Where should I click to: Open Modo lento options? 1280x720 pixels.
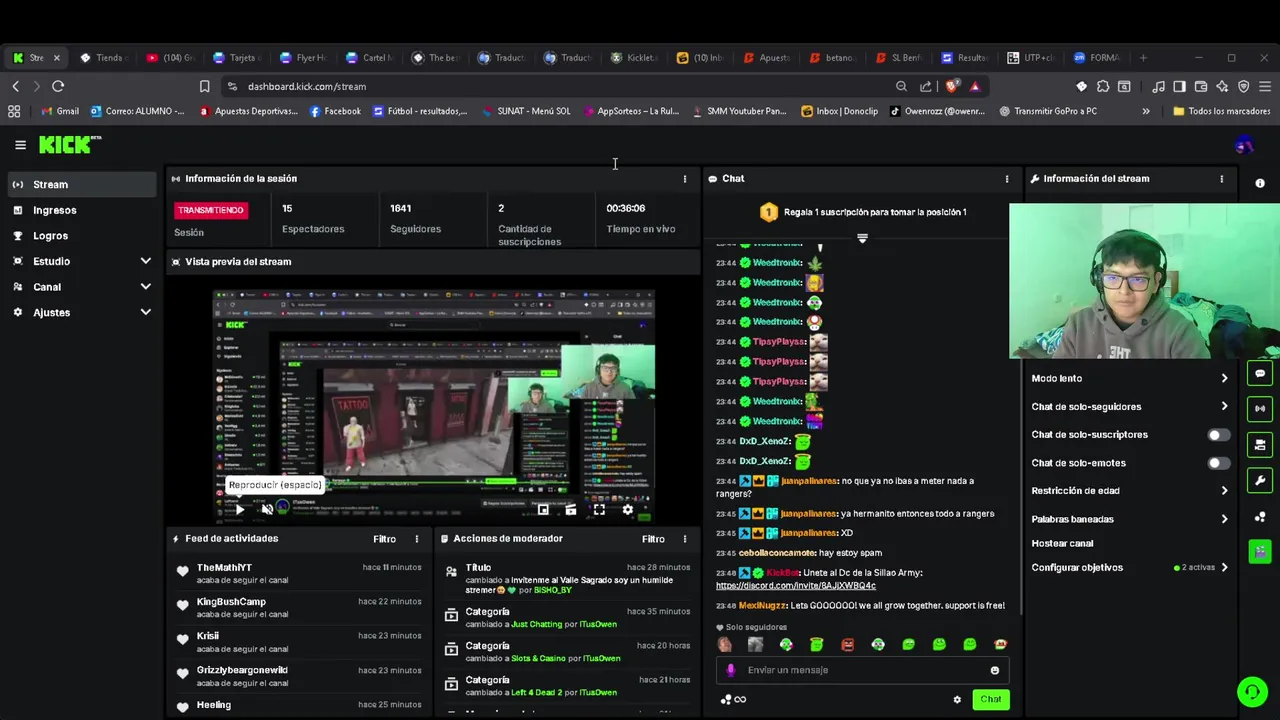click(x=1130, y=379)
